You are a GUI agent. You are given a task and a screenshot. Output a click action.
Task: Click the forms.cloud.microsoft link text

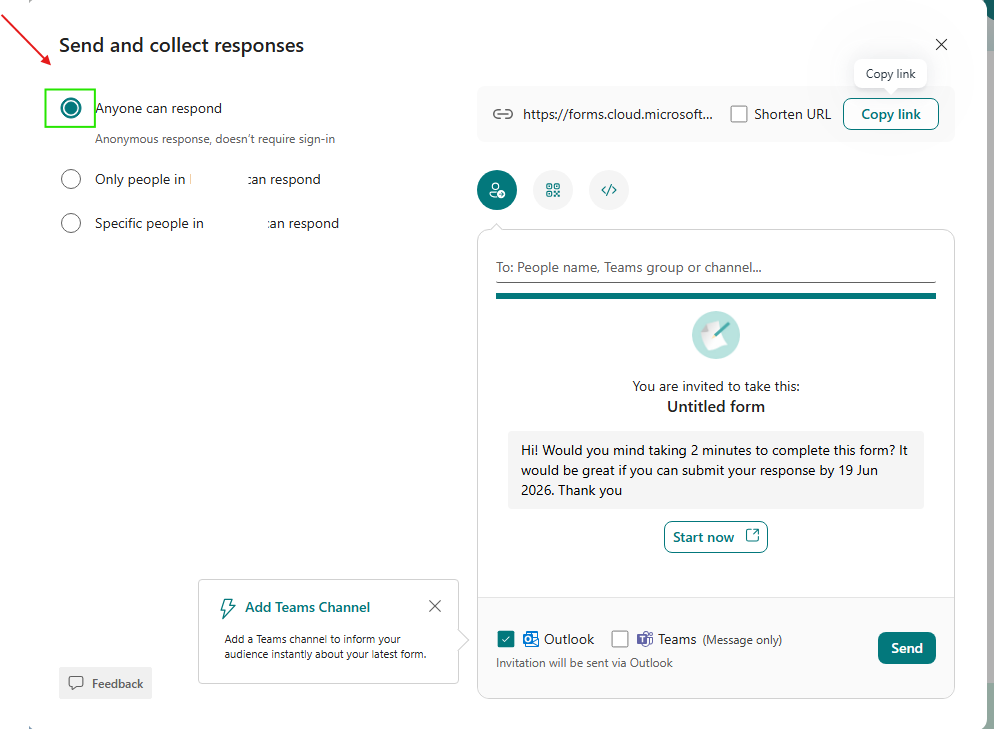click(617, 114)
